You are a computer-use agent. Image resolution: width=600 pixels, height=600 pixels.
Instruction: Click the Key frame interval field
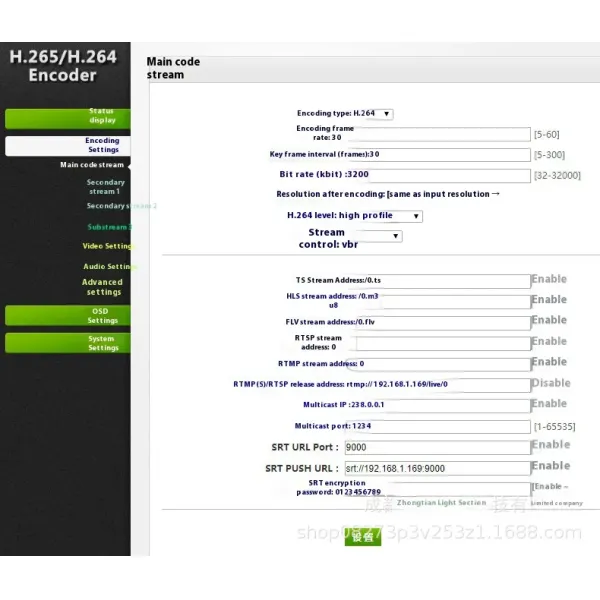coord(439,155)
